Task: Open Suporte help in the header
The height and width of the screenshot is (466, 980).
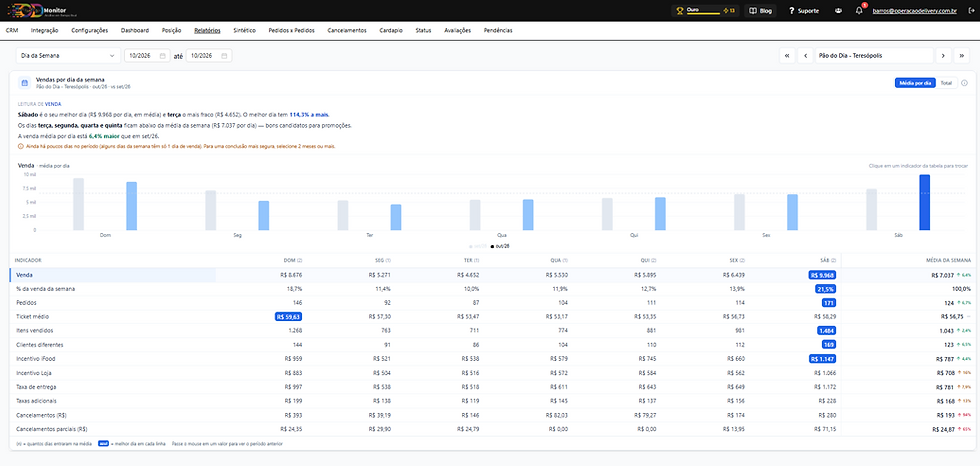Action: pos(804,11)
